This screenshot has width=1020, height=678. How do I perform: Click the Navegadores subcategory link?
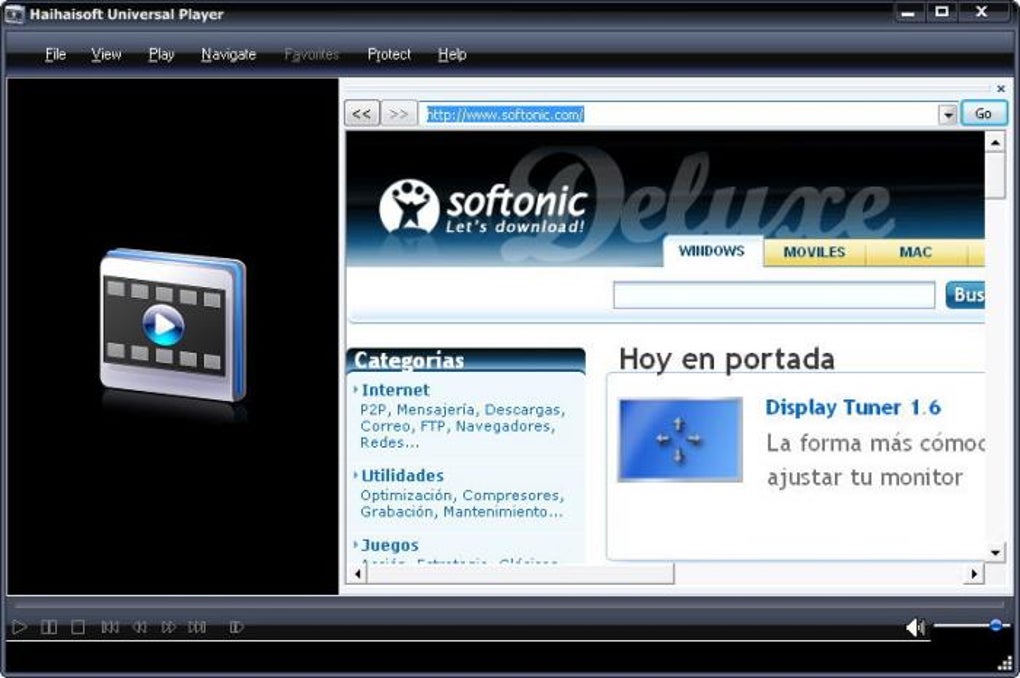coord(503,426)
